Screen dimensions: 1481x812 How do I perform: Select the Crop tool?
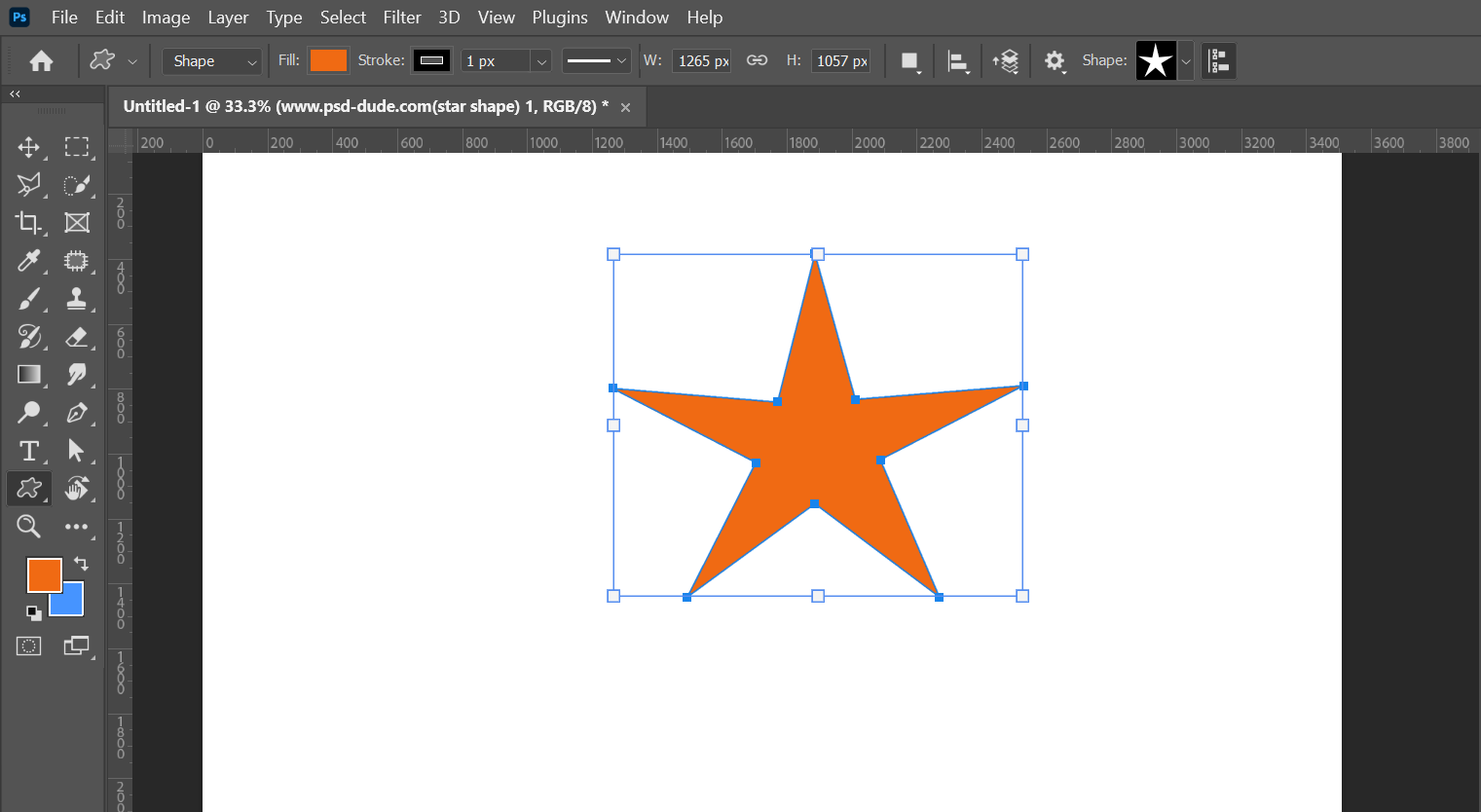28,223
